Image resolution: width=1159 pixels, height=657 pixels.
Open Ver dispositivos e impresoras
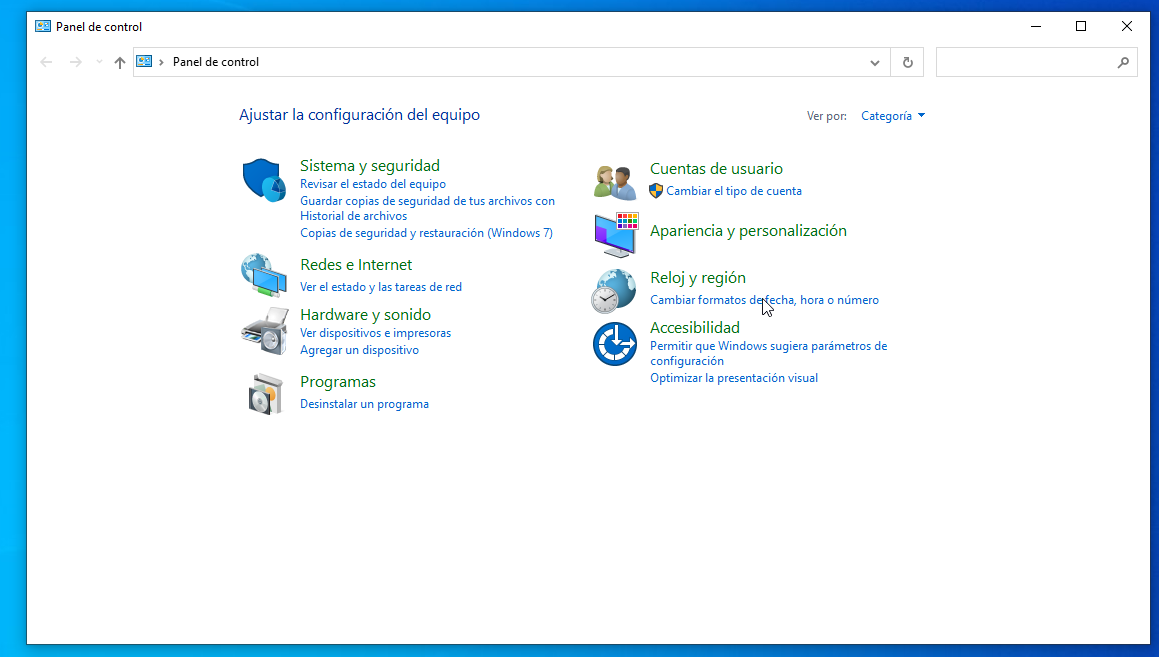[x=375, y=333]
